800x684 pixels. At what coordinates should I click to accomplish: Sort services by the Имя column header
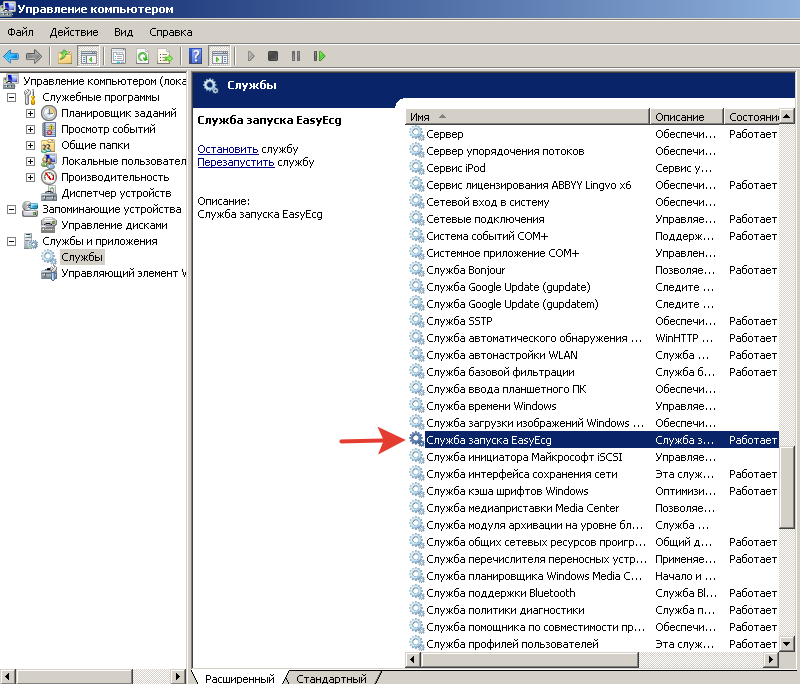tap(528, 117)
